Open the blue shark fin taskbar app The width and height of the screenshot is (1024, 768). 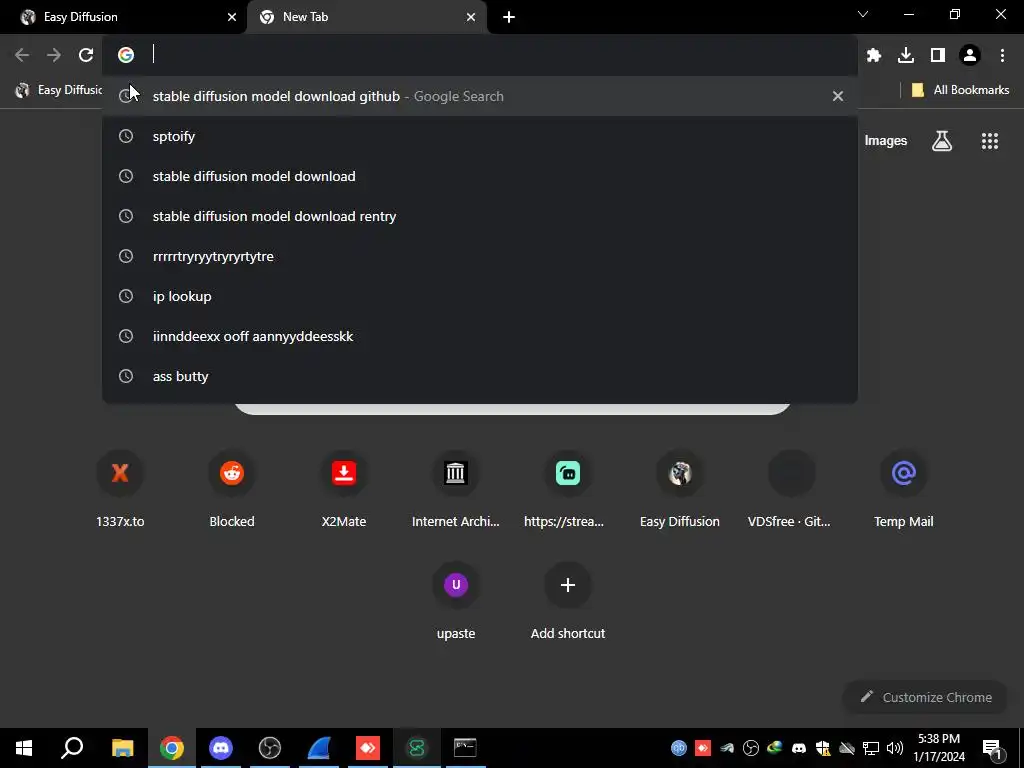click(319, 748)
